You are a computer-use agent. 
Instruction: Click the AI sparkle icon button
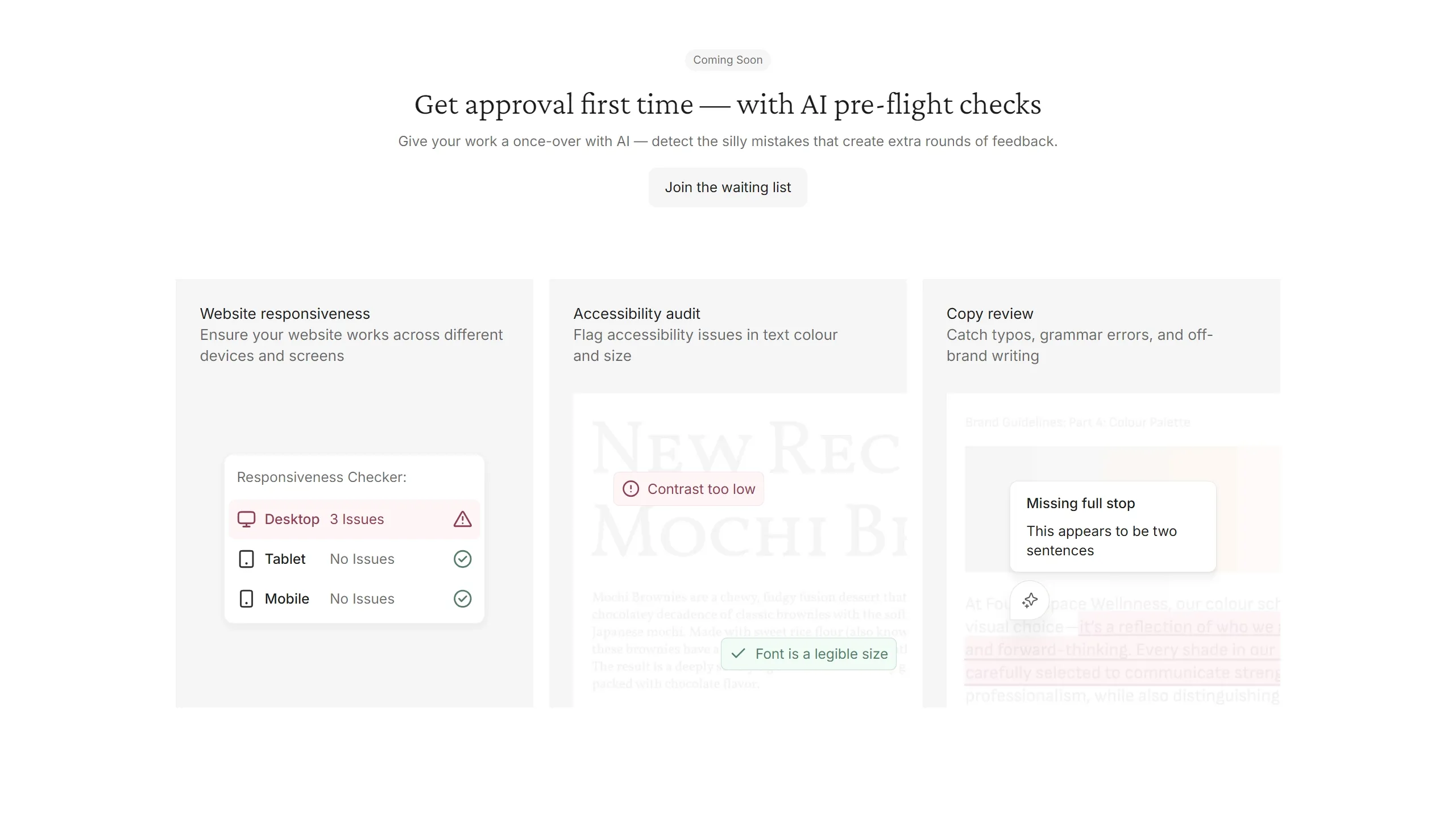pyautogui.click(x=1030, y=600)
